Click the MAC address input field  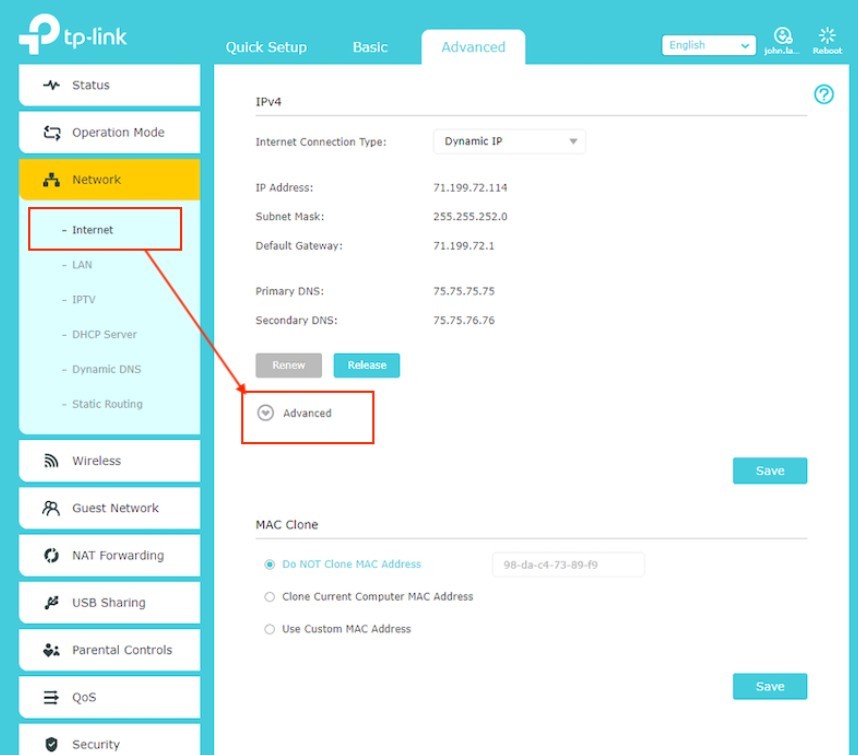(567, 565)
